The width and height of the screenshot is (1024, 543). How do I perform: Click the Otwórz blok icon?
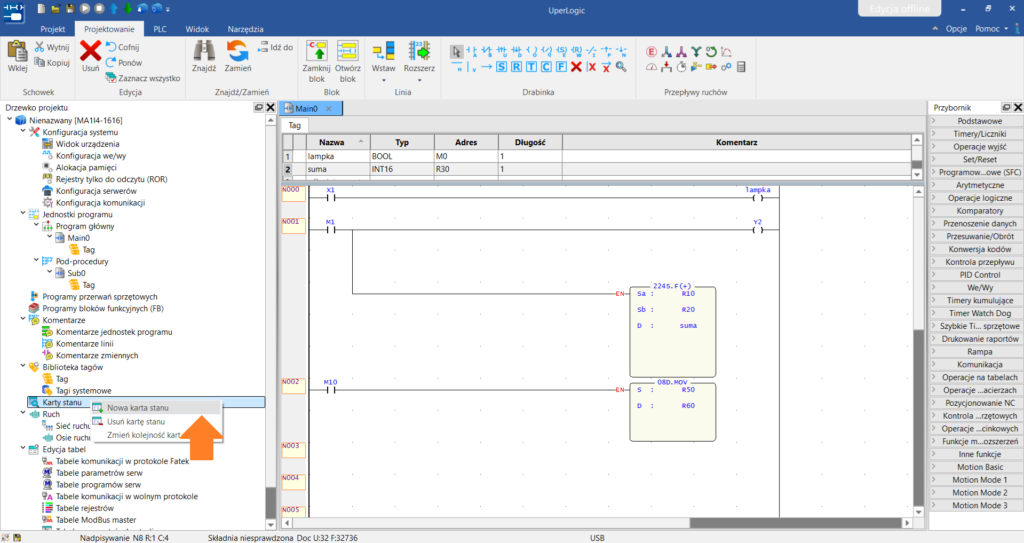[347, 52]
